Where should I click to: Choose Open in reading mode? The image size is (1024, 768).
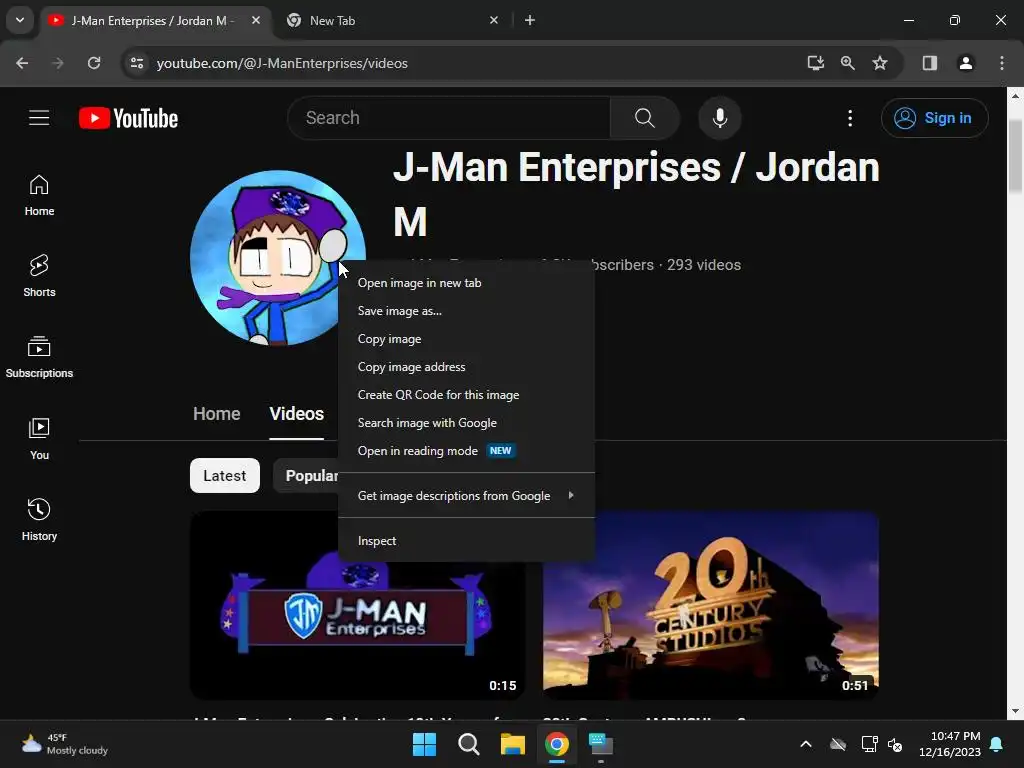click(x=466, y=451)
